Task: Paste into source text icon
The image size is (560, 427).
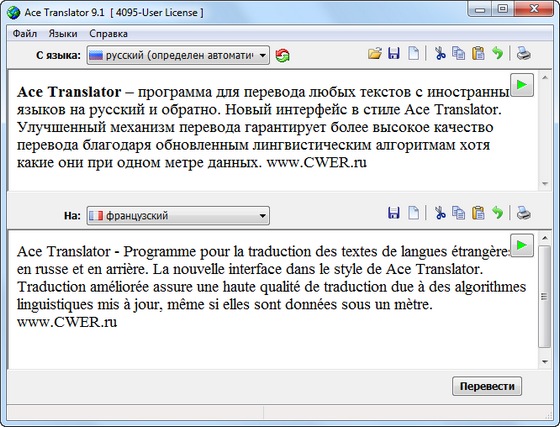Action: [478, 54]
